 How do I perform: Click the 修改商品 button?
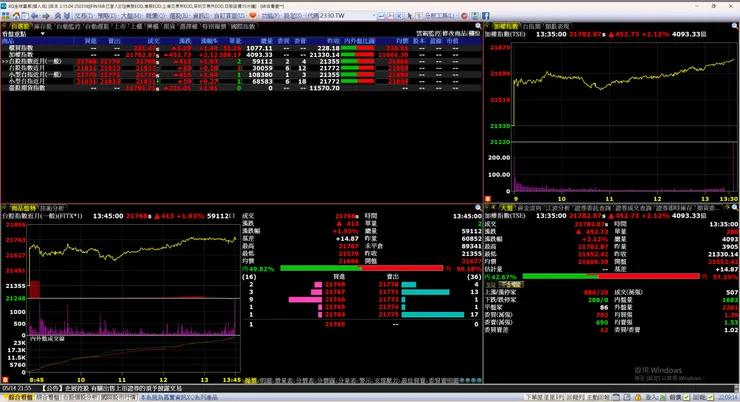click(x=454, y=34)
